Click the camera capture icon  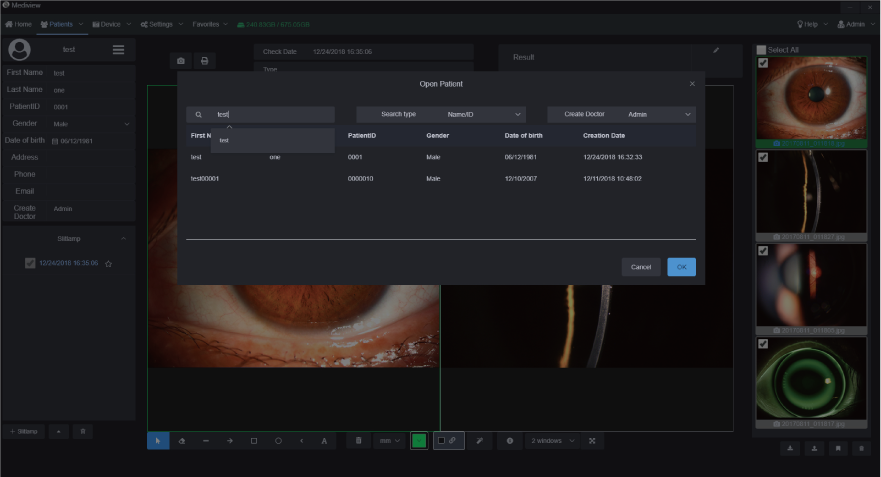pyautogui.click(x=181, y=61)
